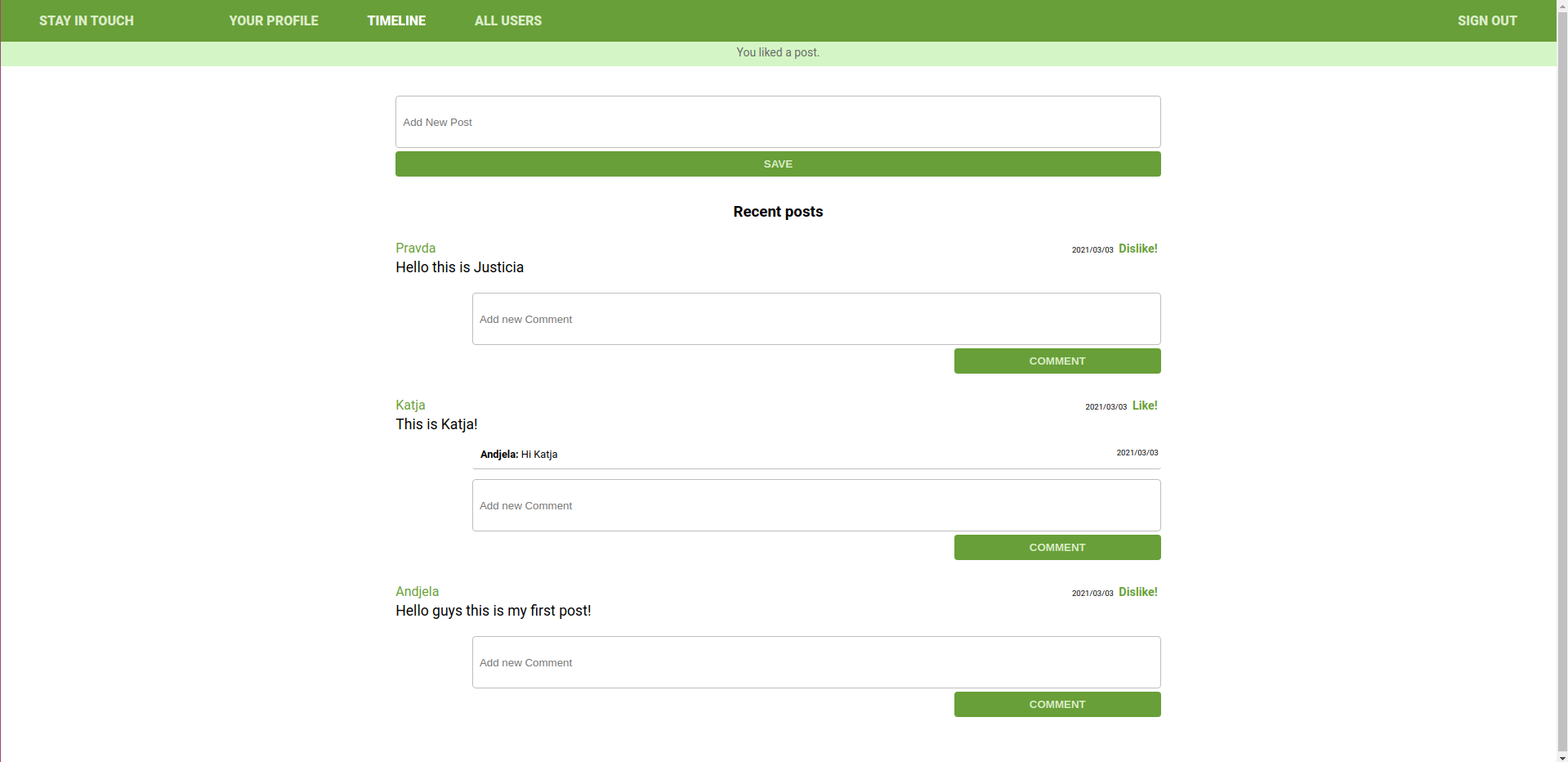
Task: Click the comment field under Pravda's post
Action: click(815, 319)
